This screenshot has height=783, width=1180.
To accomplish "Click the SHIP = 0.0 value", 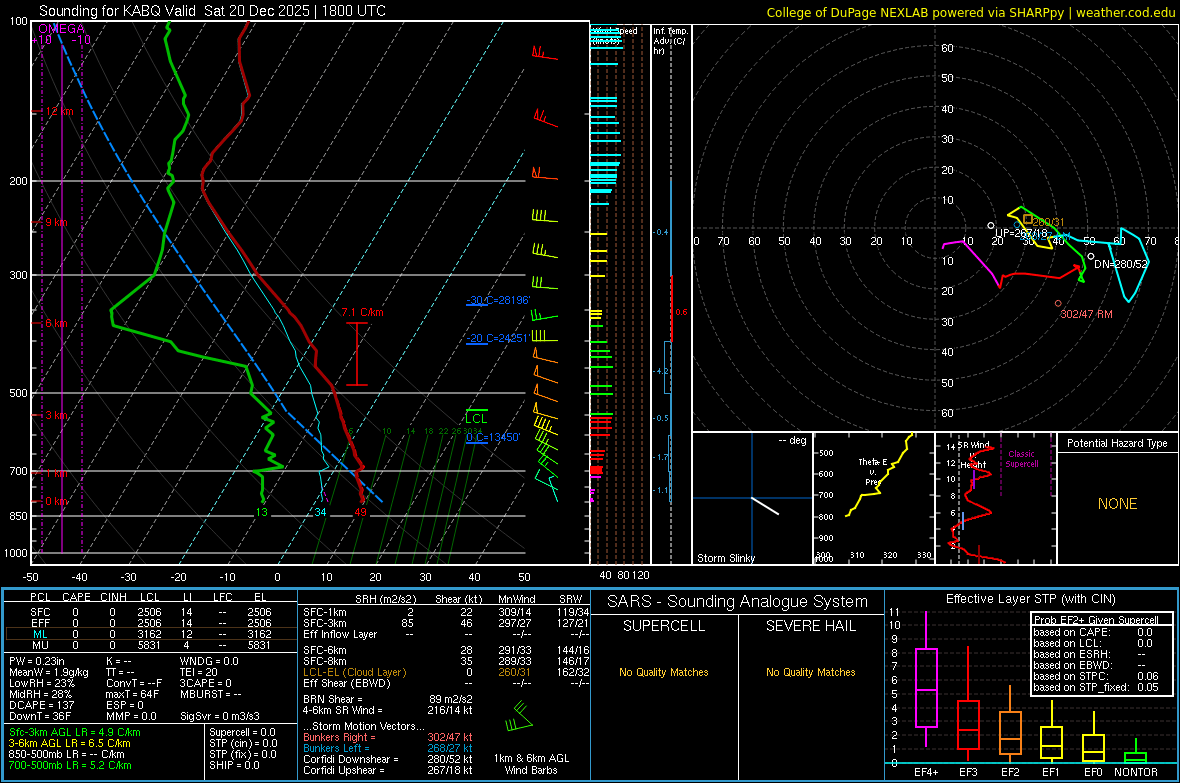I will click(234, 765).
